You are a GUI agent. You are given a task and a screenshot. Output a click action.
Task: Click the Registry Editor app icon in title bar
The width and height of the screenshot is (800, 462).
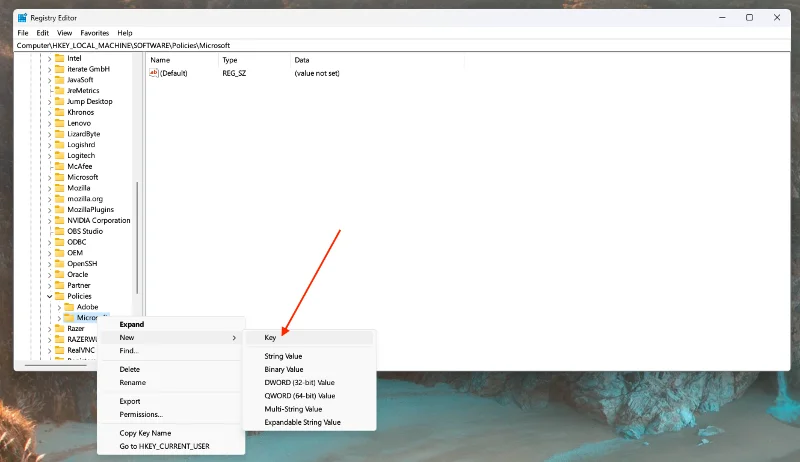[x=22, y=18]
